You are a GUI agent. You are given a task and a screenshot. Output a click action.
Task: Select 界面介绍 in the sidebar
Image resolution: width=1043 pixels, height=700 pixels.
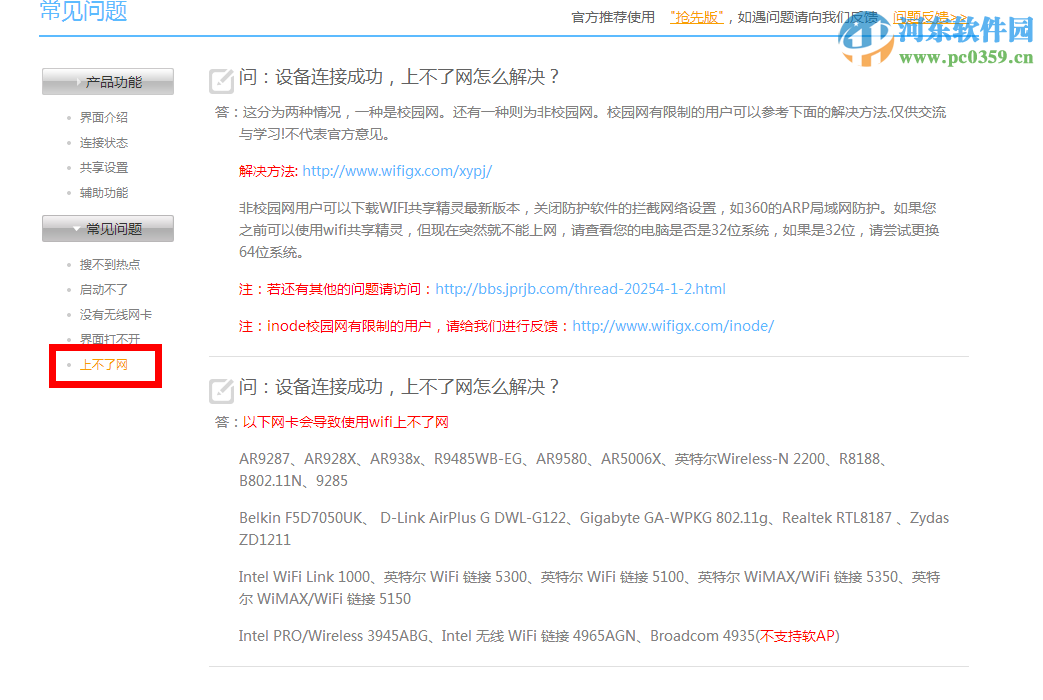click(x=104, y=117)
